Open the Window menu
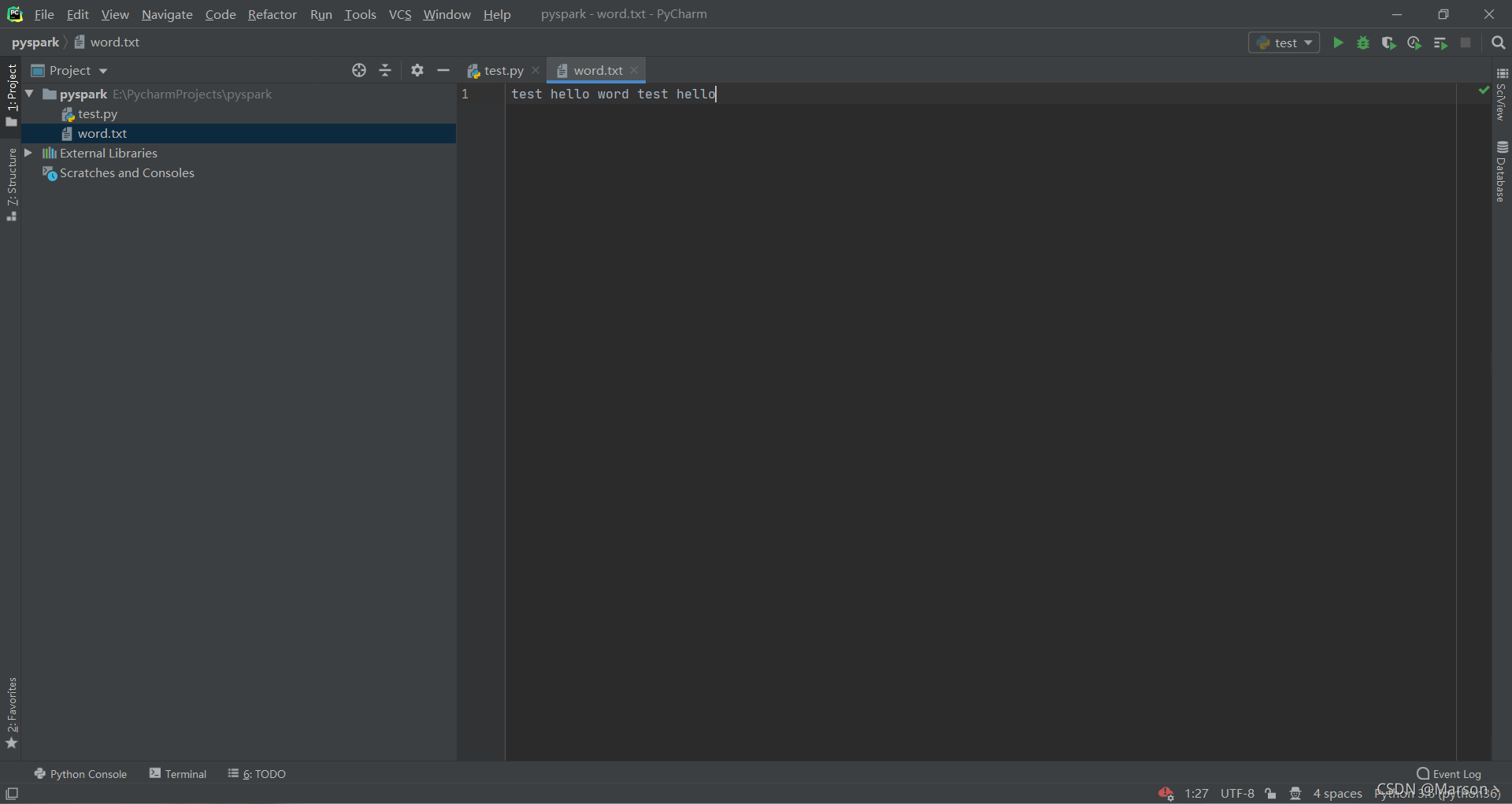This screenshot has height=804, width=1512. click(447, 14)
